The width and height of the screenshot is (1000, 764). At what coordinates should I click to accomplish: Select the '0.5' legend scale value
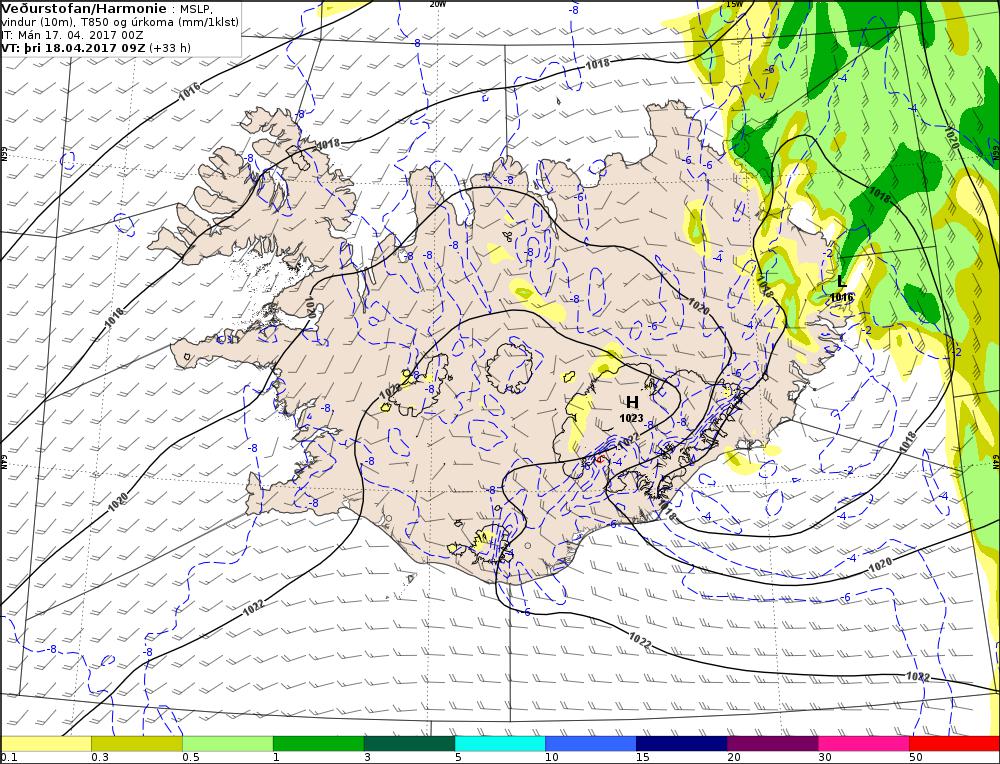[x=191, y=758]
